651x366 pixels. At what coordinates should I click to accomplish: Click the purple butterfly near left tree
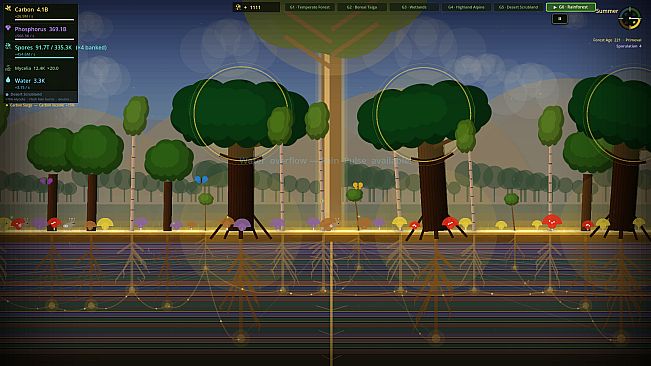coord(46,181)
